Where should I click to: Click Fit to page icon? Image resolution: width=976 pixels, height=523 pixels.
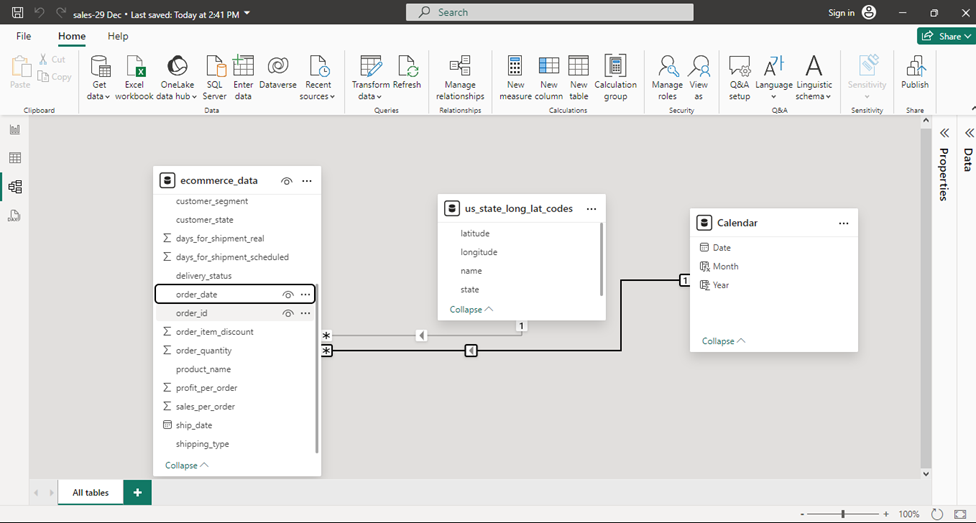[x=959, y=514]
